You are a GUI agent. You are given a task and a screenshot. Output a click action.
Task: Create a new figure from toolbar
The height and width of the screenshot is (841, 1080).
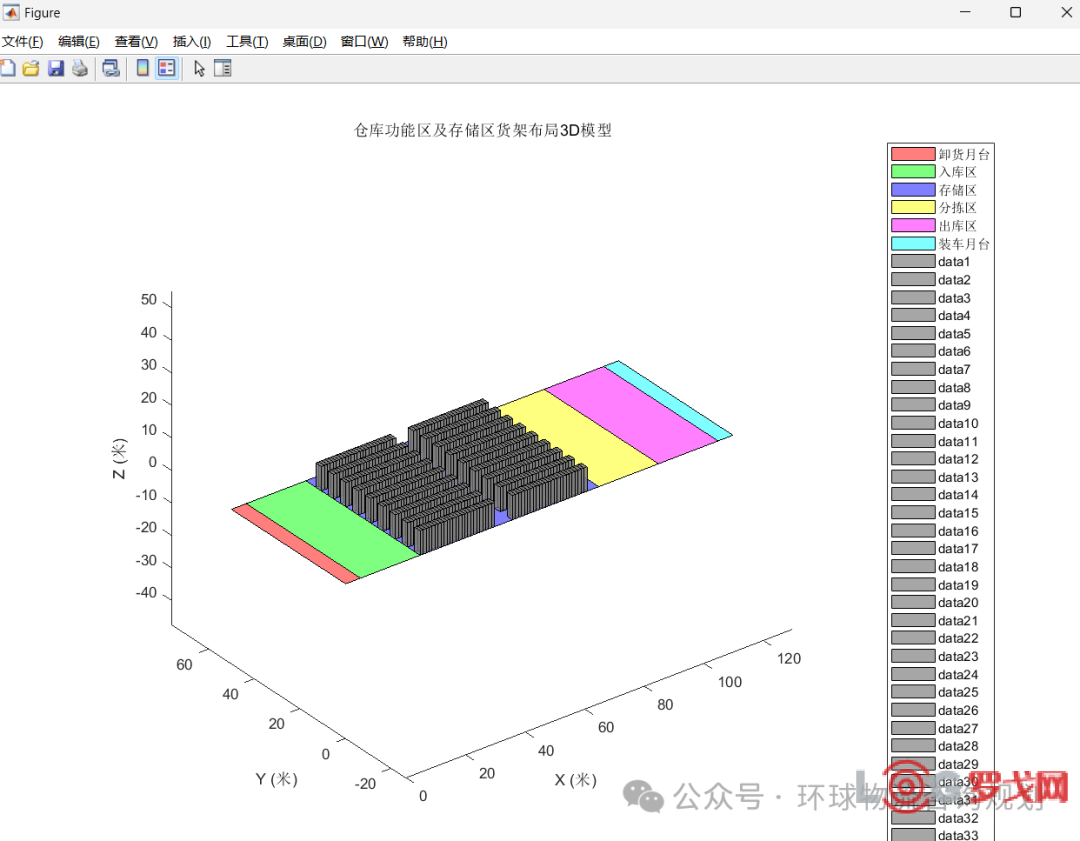[x=7, y=69]
